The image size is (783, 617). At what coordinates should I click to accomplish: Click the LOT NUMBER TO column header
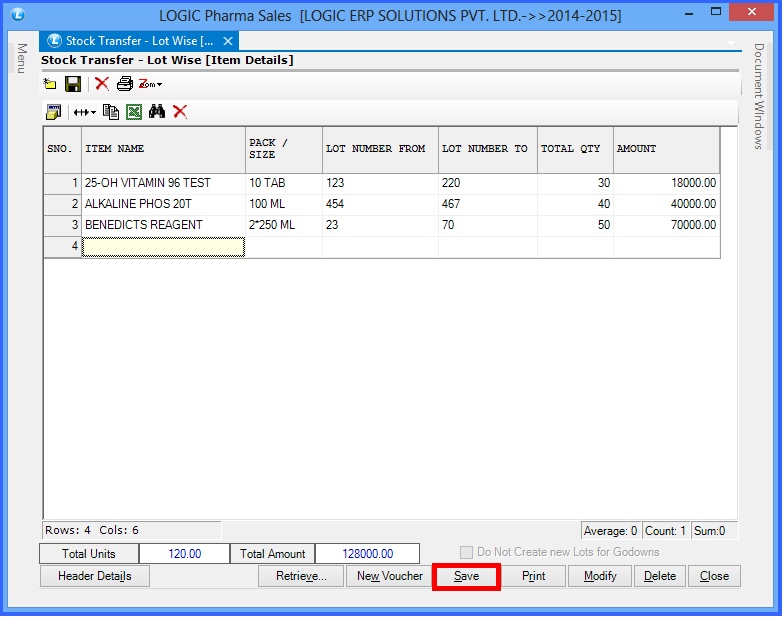coord(488,150)
